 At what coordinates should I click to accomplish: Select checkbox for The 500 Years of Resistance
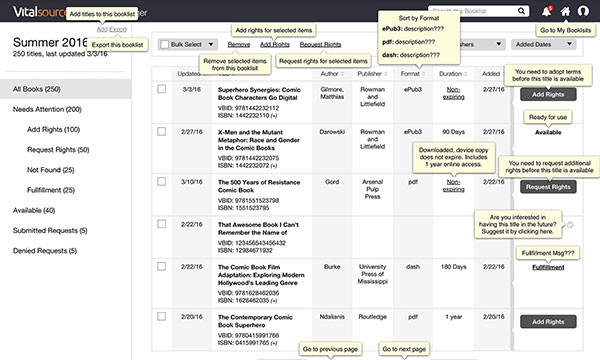coord(161,181)
